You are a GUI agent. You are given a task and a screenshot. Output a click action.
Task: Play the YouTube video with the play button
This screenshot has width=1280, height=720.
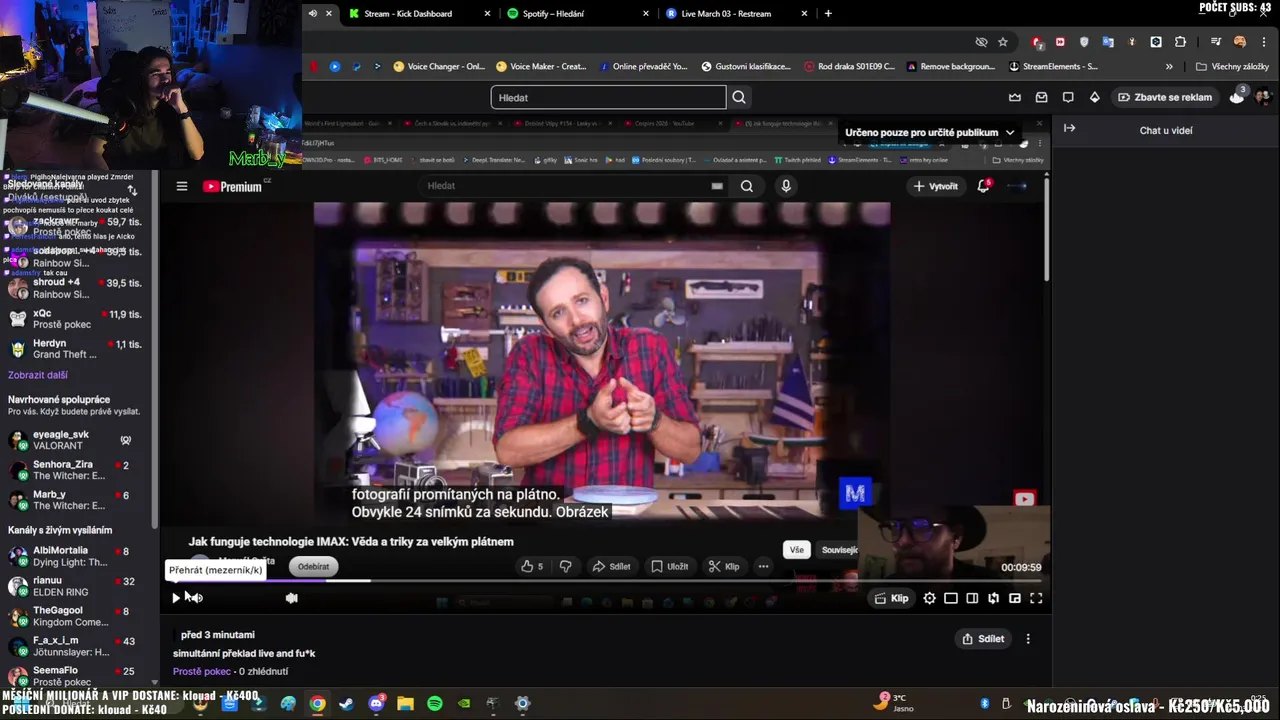pos(176,598)
